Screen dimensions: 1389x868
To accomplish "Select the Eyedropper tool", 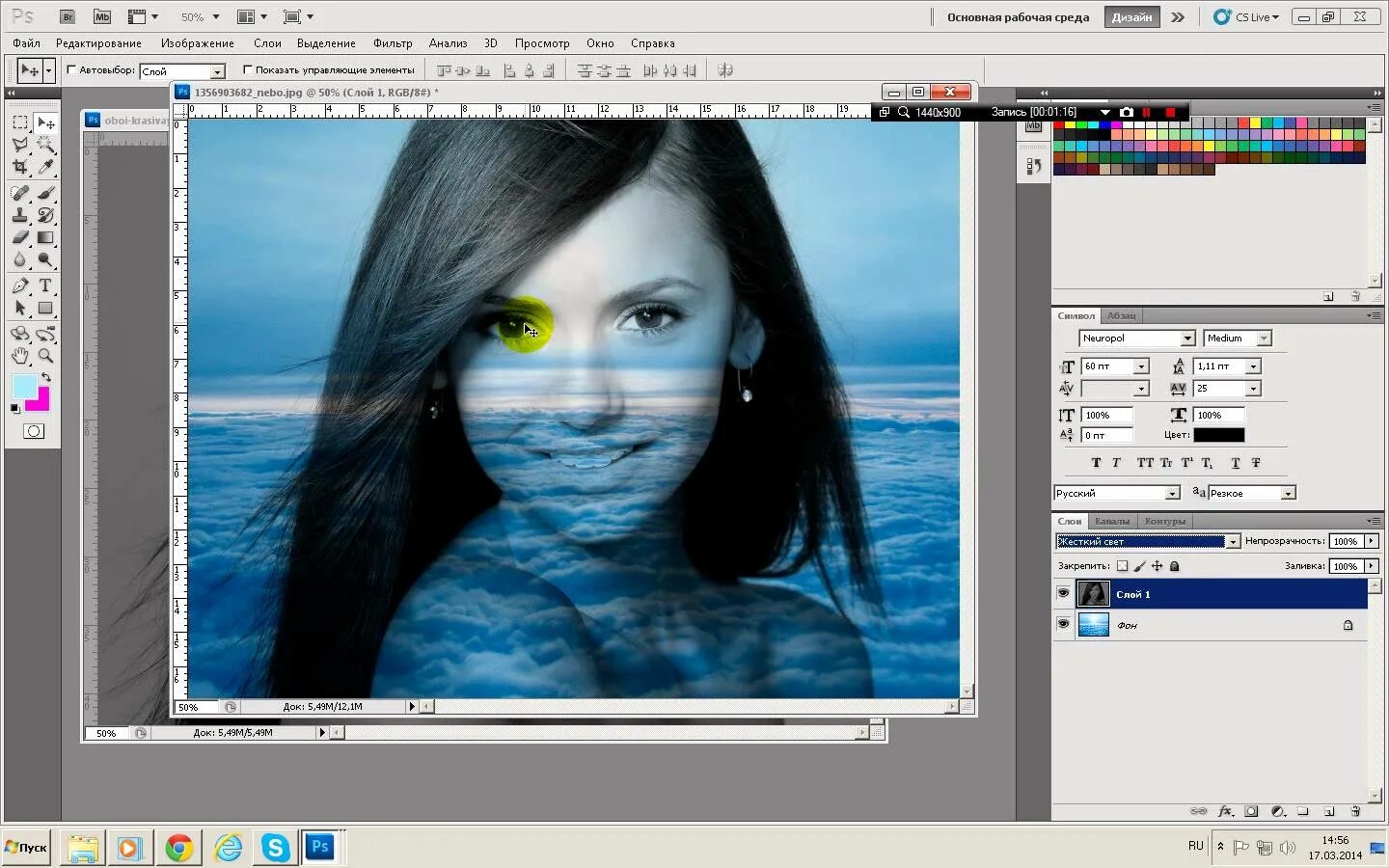I will (x=45, y=167).
